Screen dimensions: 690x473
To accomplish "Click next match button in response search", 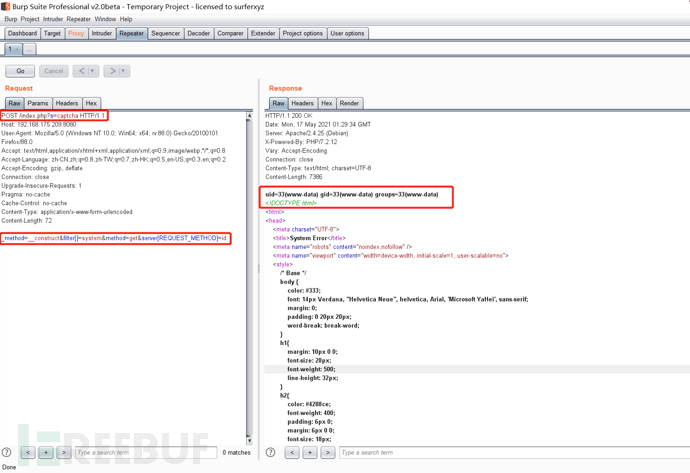I will pyautogui.click(x=328, y=452).
